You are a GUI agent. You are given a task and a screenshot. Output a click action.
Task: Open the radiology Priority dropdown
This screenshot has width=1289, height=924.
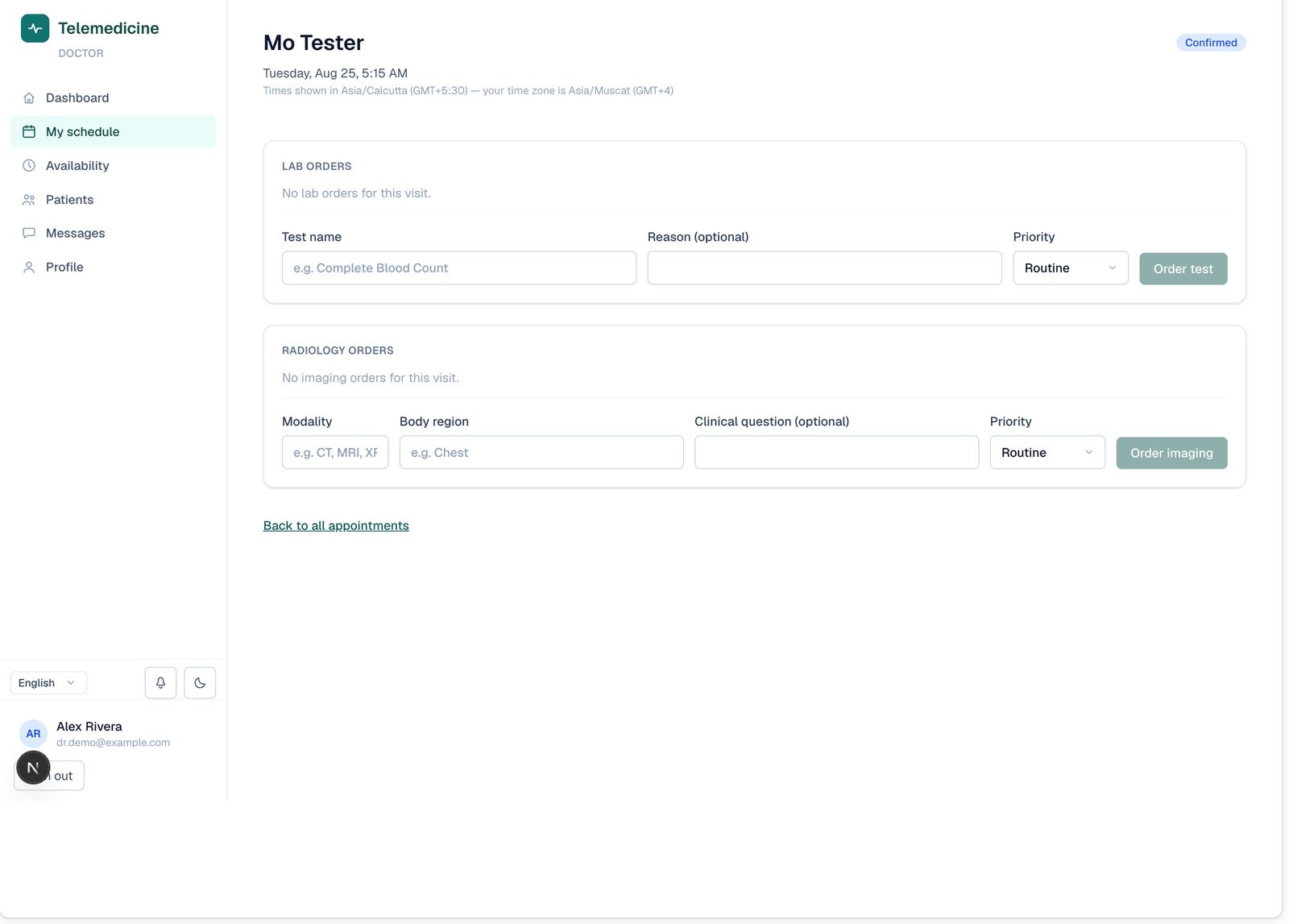tap(1047, 453)
